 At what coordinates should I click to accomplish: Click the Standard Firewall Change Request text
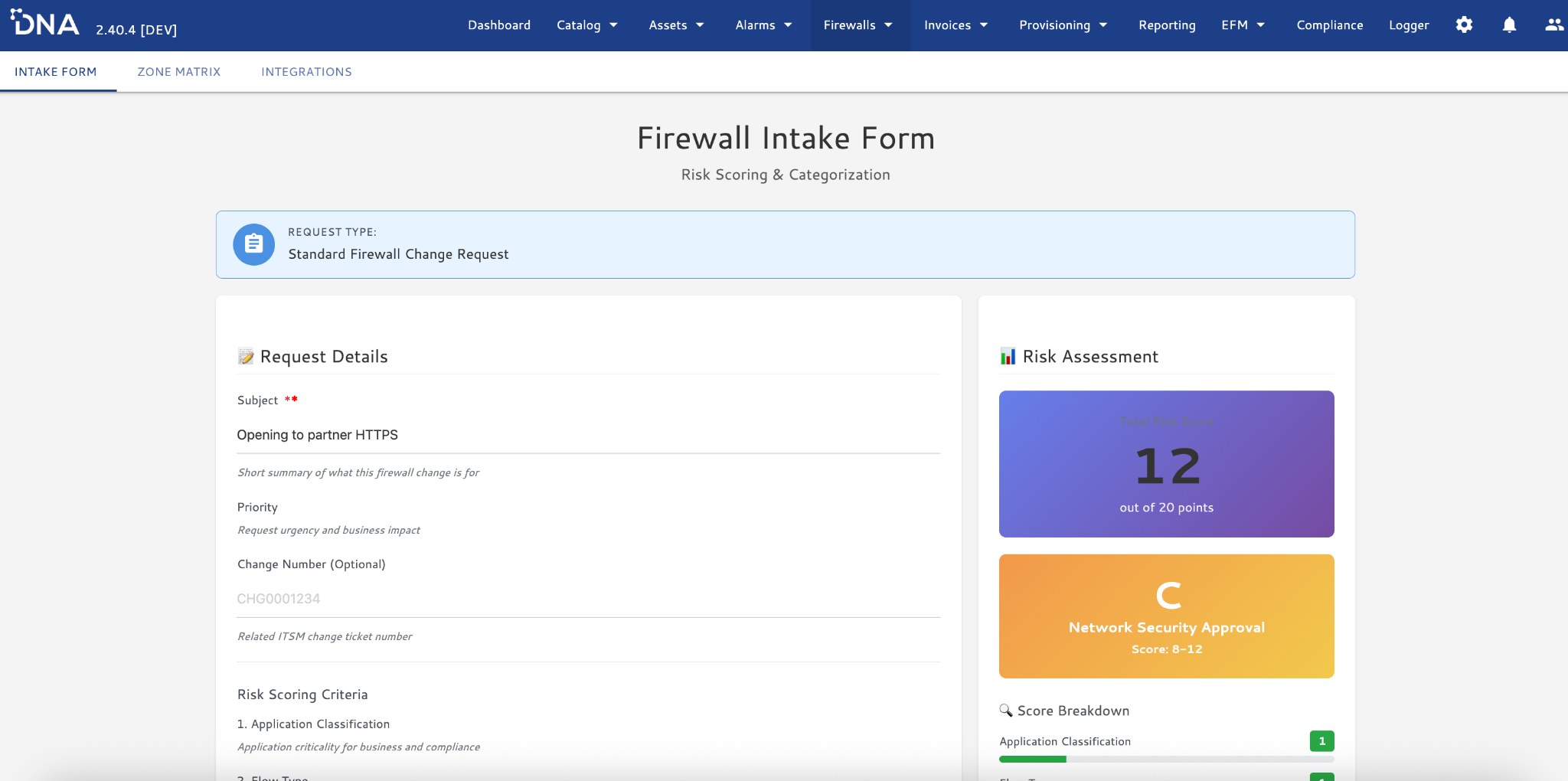tap(398, 254)
